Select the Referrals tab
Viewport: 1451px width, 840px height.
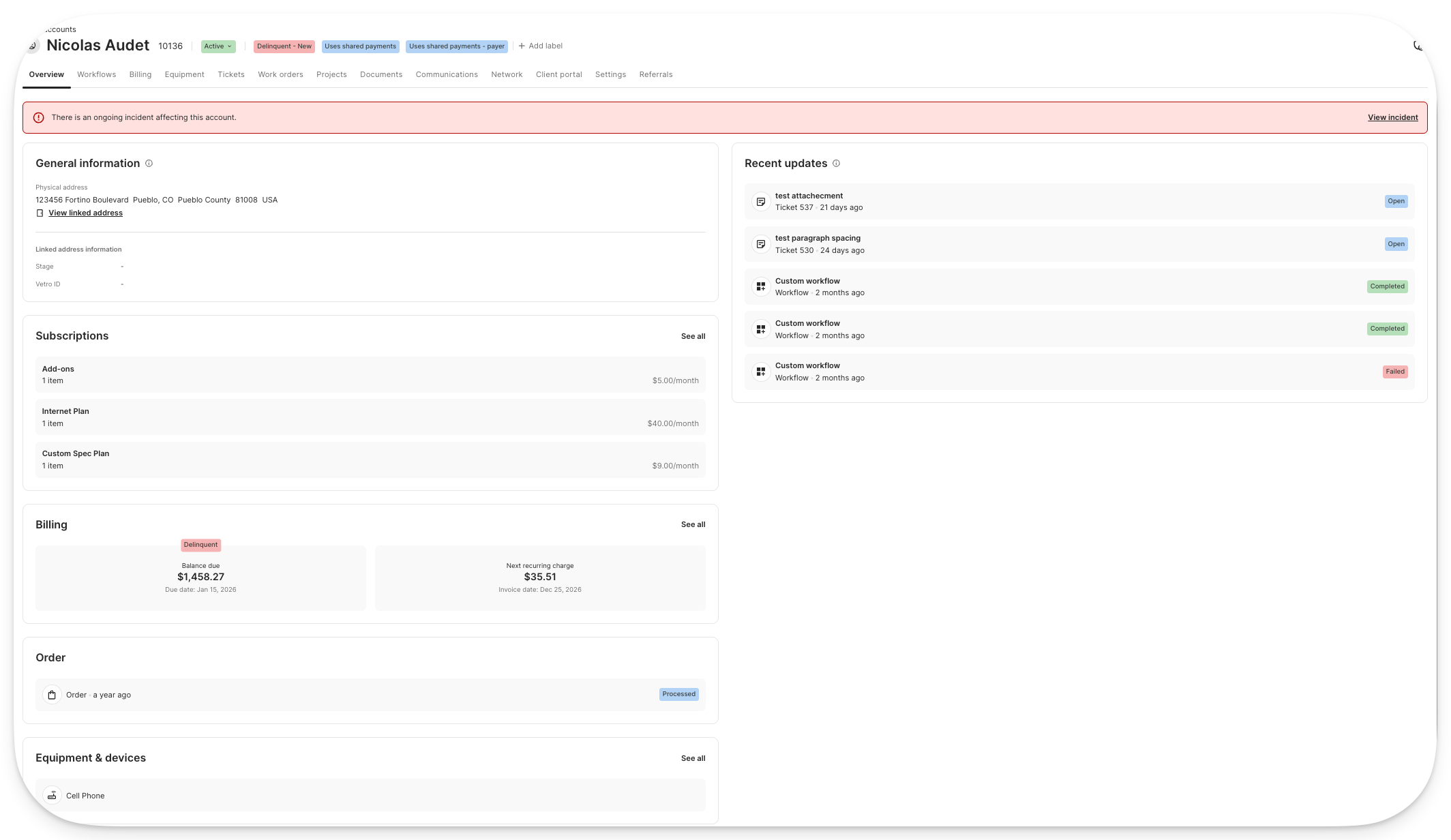(x=656, y=74)
